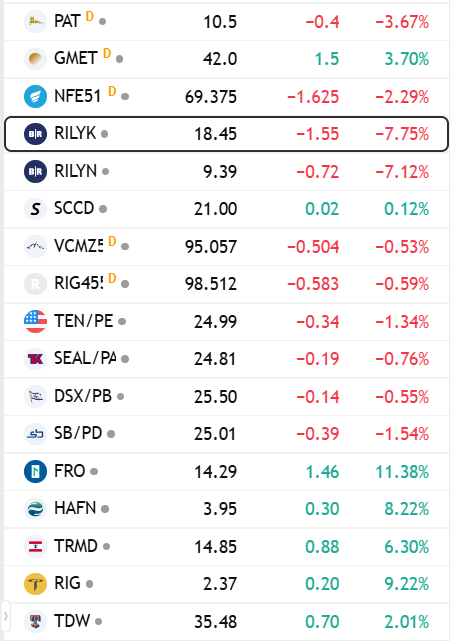Click the D badge next to PAT
The height and width of the screenshot is (641, 450).
pos(90,16)
